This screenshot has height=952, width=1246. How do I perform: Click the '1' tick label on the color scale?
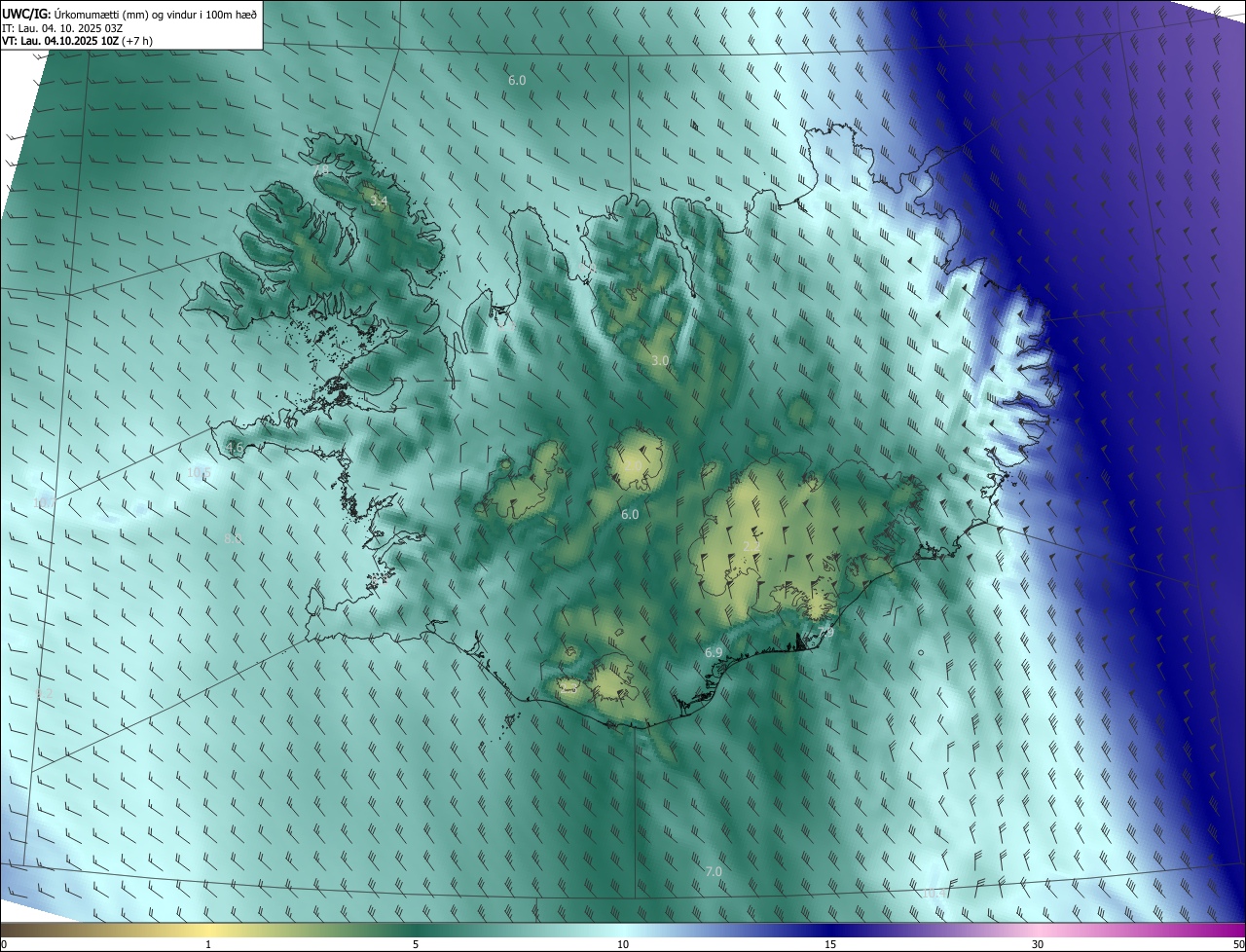[208, 944]
